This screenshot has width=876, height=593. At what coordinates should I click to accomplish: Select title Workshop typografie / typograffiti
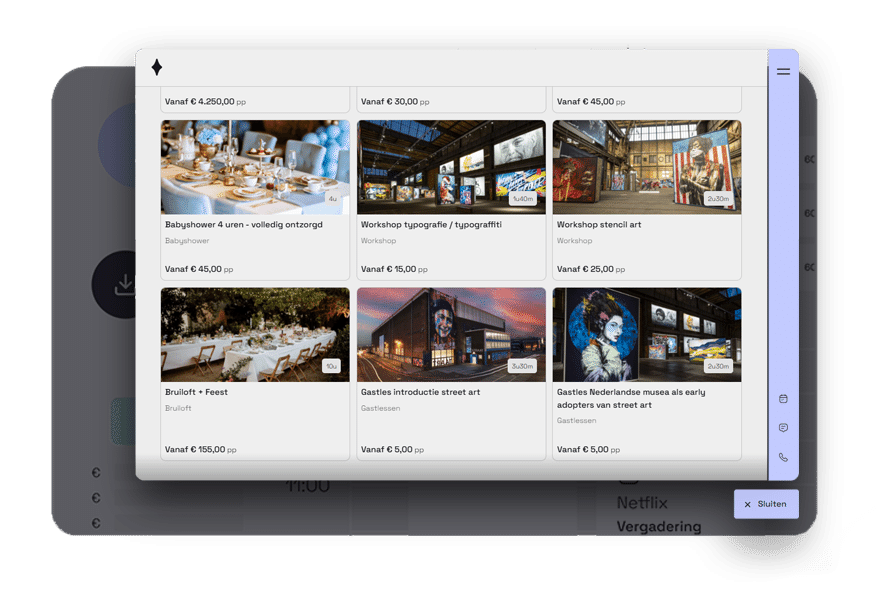point(431,225)
